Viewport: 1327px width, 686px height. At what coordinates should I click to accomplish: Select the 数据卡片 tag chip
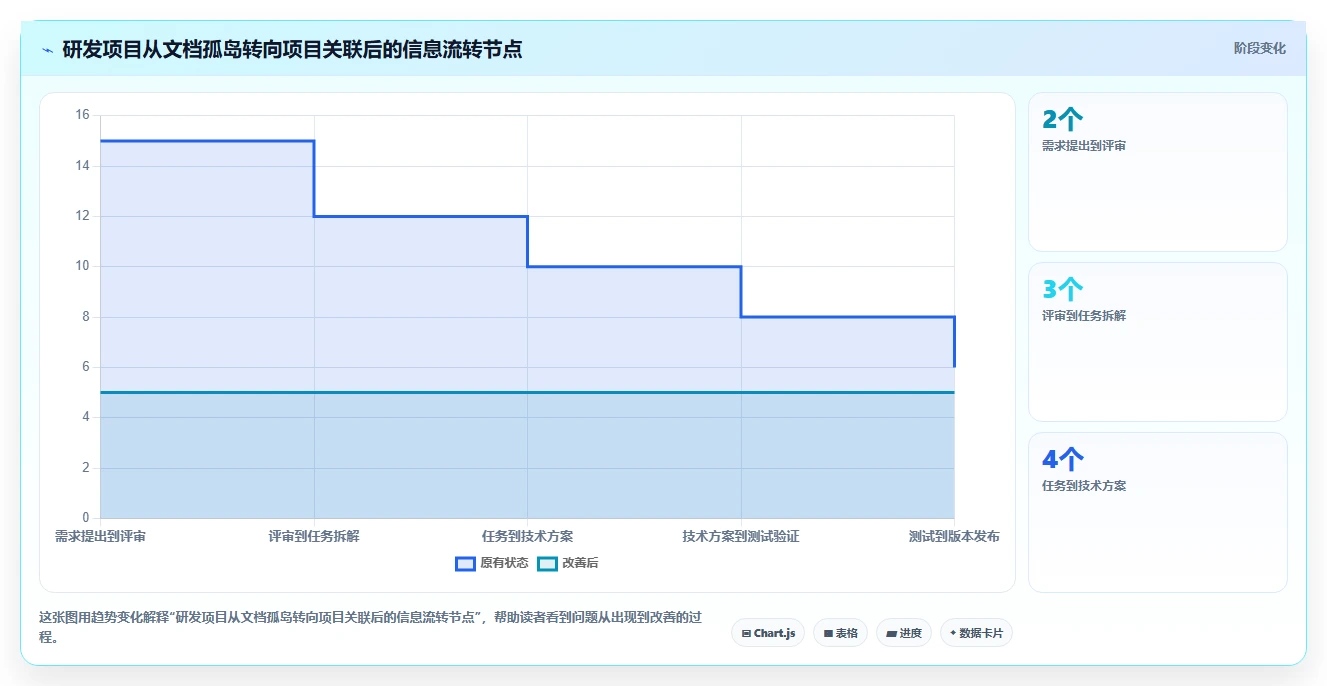976,633
